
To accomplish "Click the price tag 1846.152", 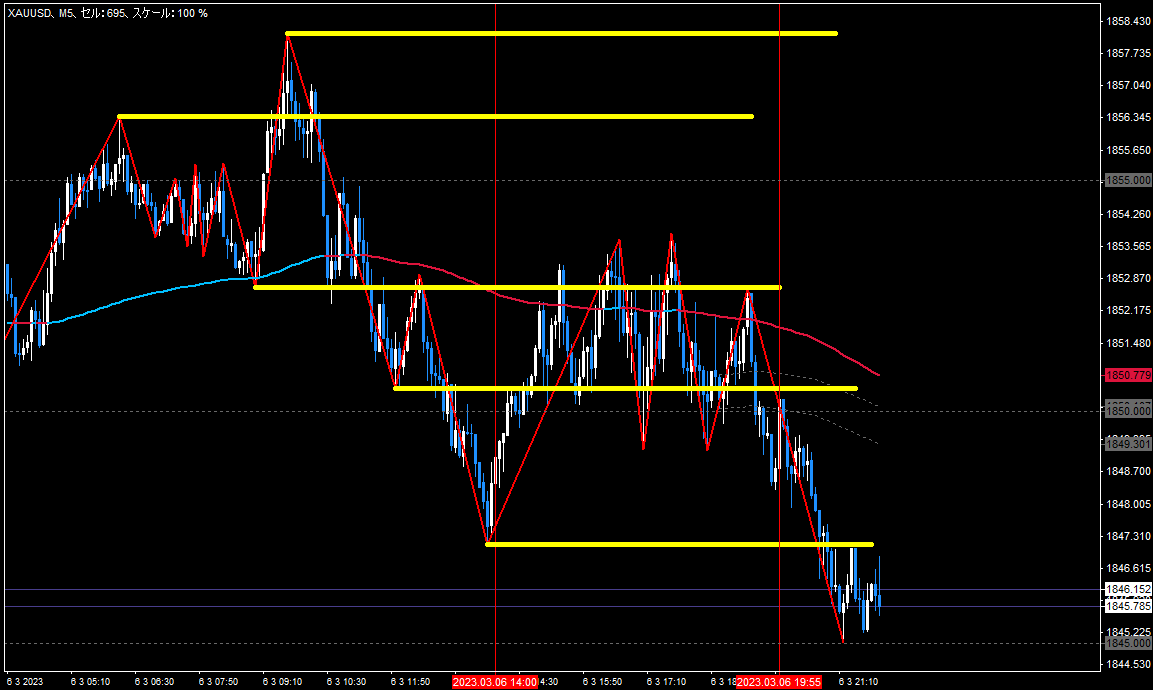I will tap(1128, 589).
